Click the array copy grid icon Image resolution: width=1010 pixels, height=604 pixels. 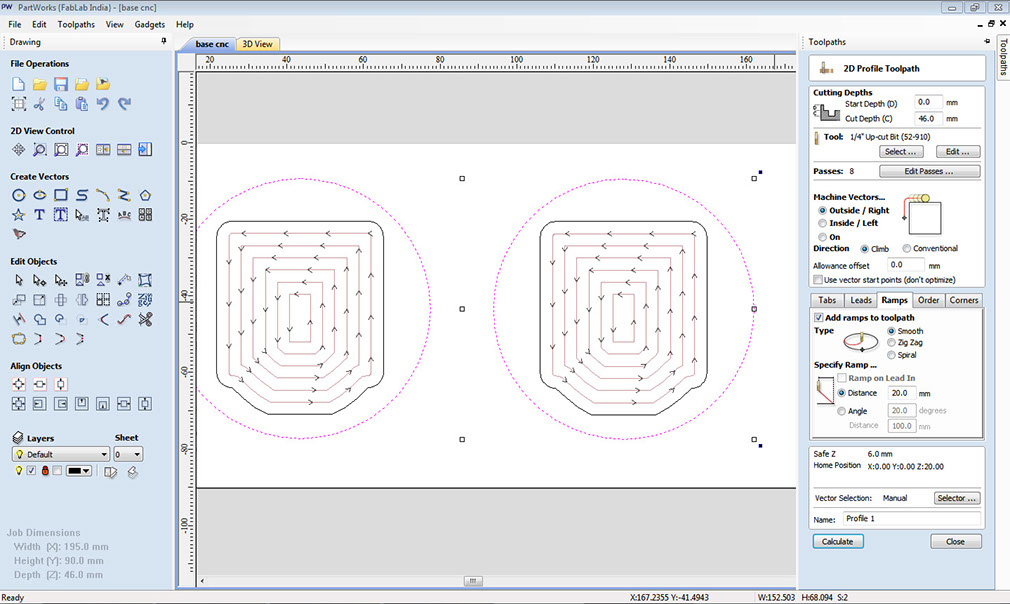(x=103, y=300)
